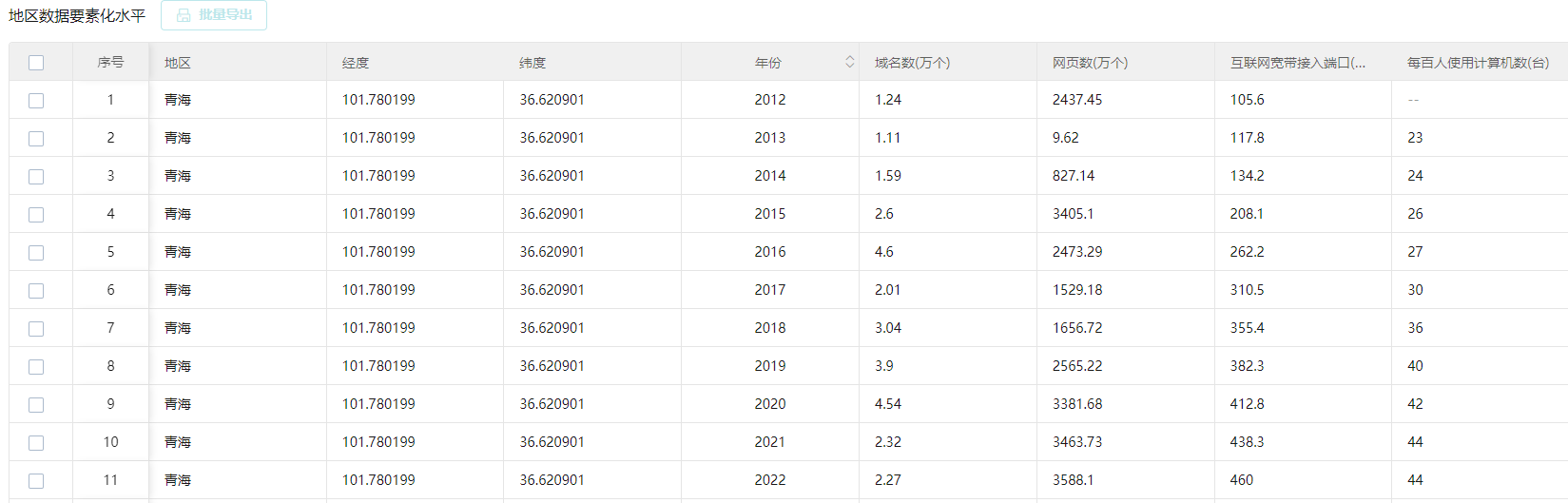Viewport: 1568px width, 503px height.
Task: Click the 2019 year cell in row 8
Action: [x=770, y=366]
